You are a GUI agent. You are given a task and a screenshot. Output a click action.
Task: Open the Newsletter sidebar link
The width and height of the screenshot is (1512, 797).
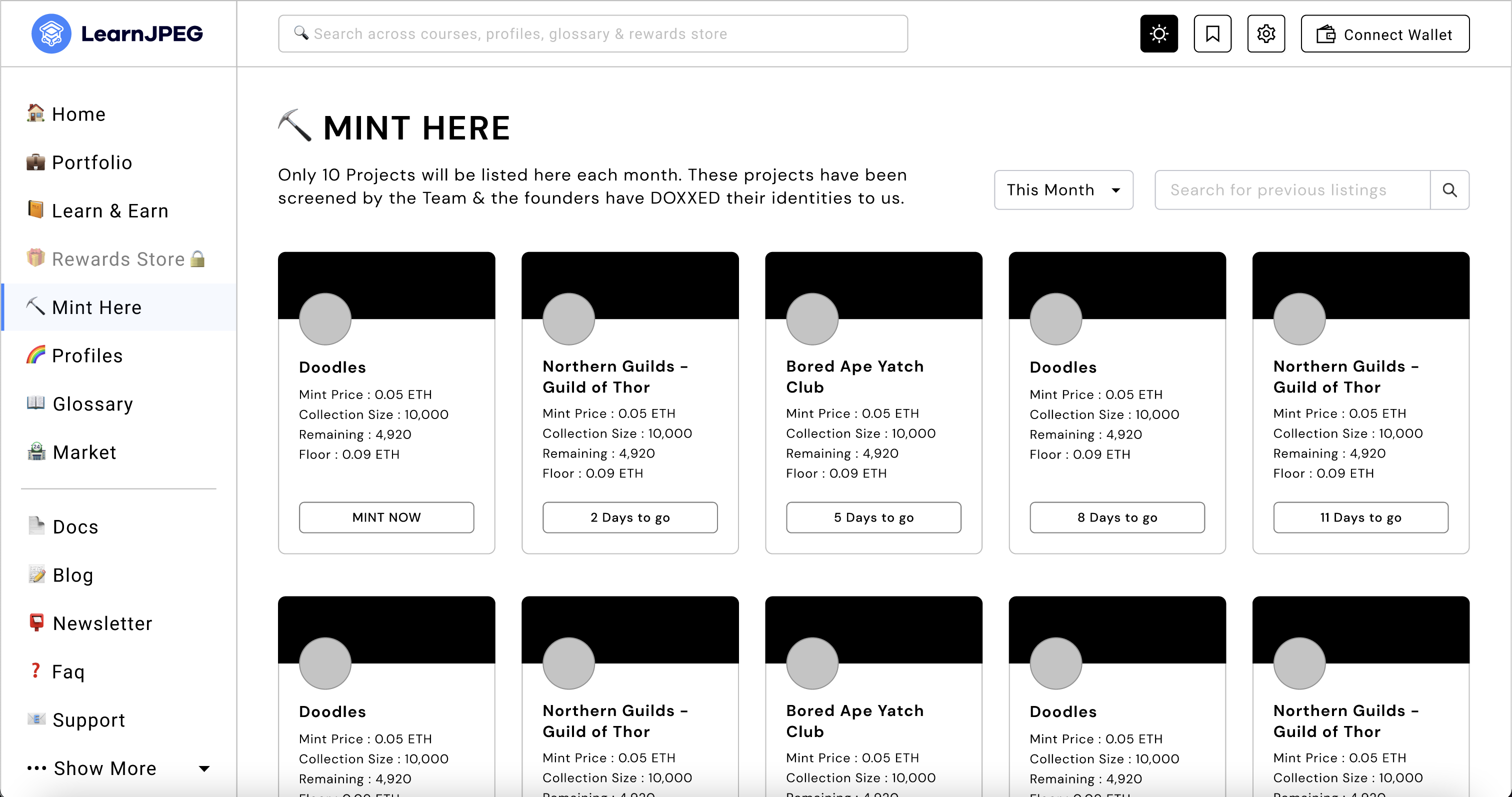(x=118, y=622)
